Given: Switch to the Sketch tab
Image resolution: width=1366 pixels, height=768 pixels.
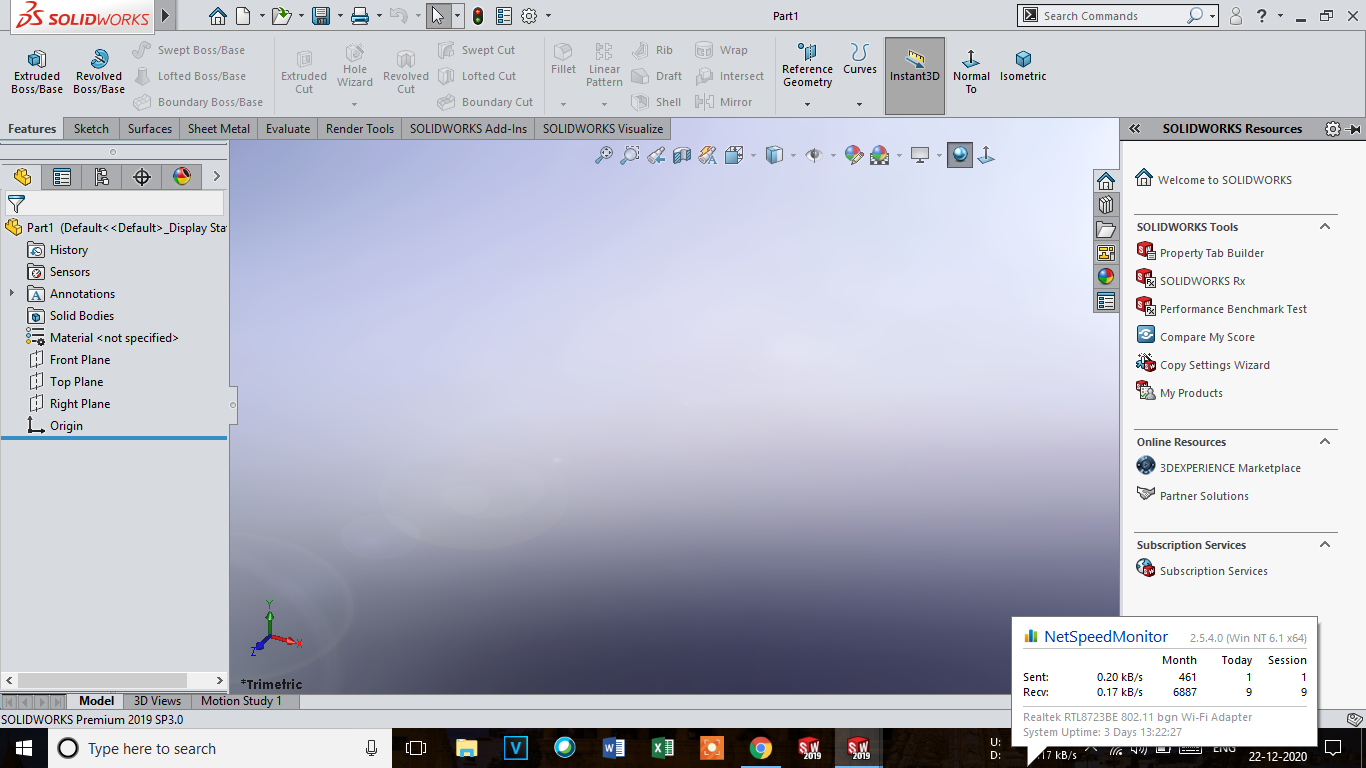Looking at the screenshot, I should click(91, 129).
